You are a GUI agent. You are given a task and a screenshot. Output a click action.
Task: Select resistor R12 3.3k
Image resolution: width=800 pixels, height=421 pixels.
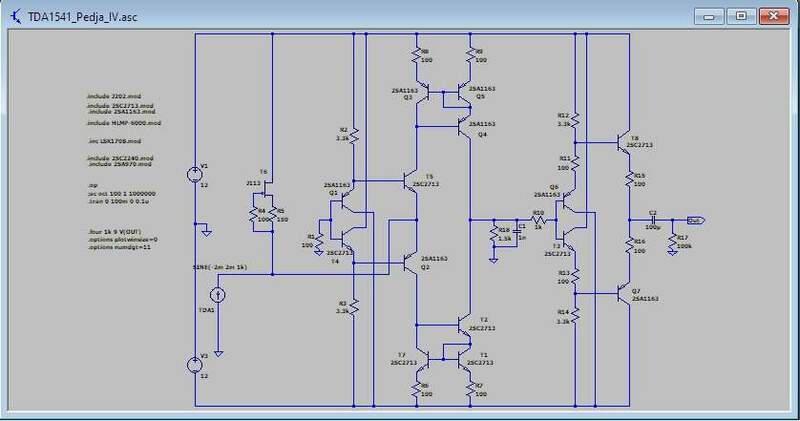click(575, 120)
